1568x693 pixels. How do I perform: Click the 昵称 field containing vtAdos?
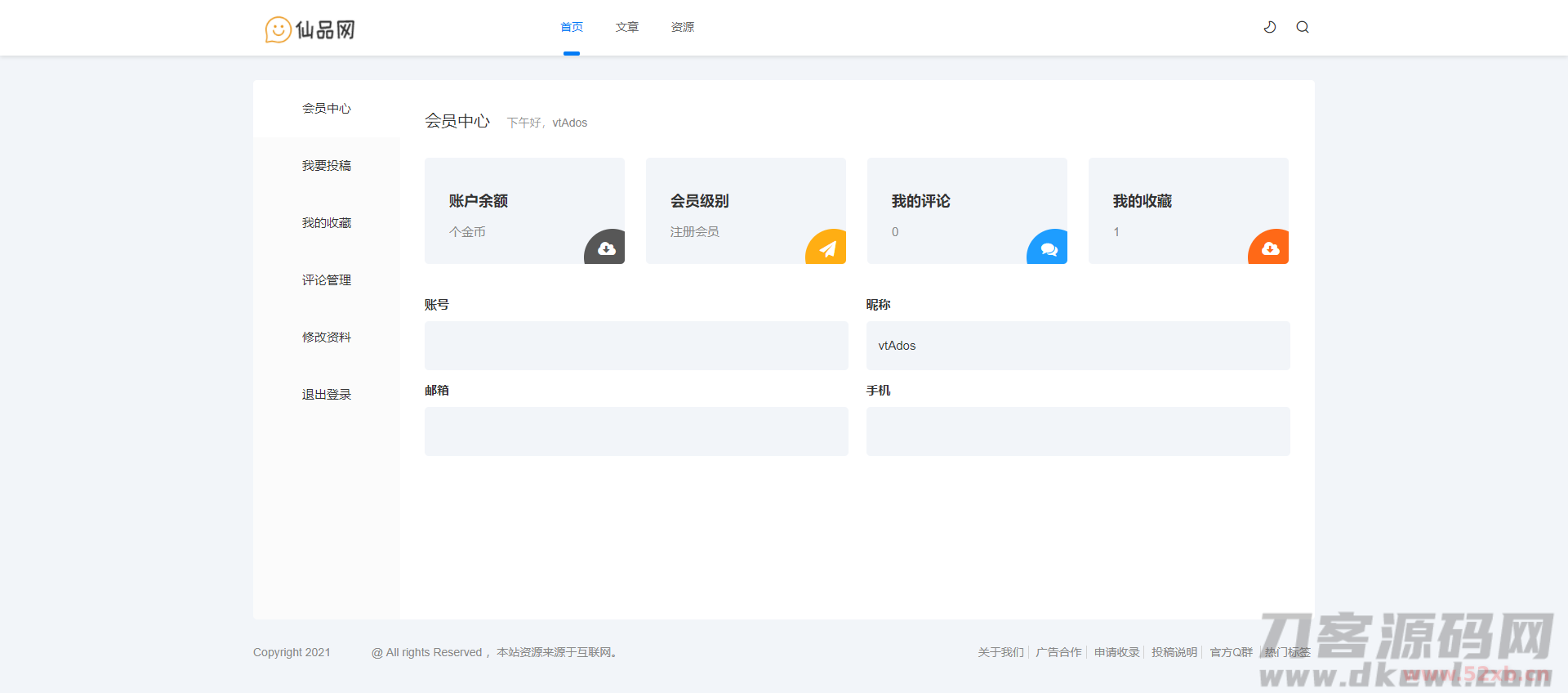(1078, 346)
